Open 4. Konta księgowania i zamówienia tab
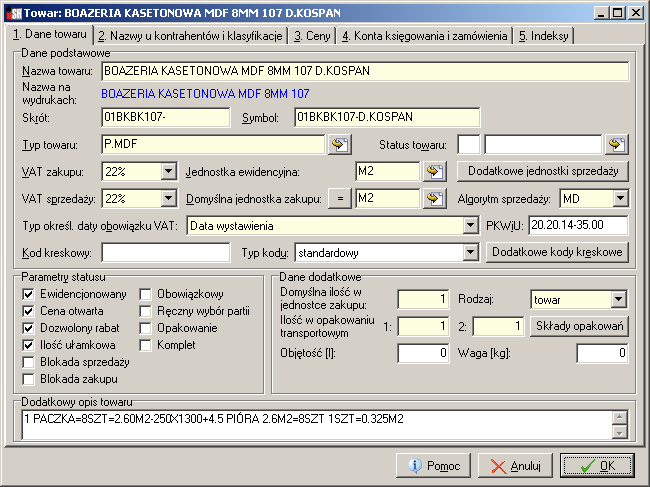This screenshot has width=650, height=487. point(425,36)
